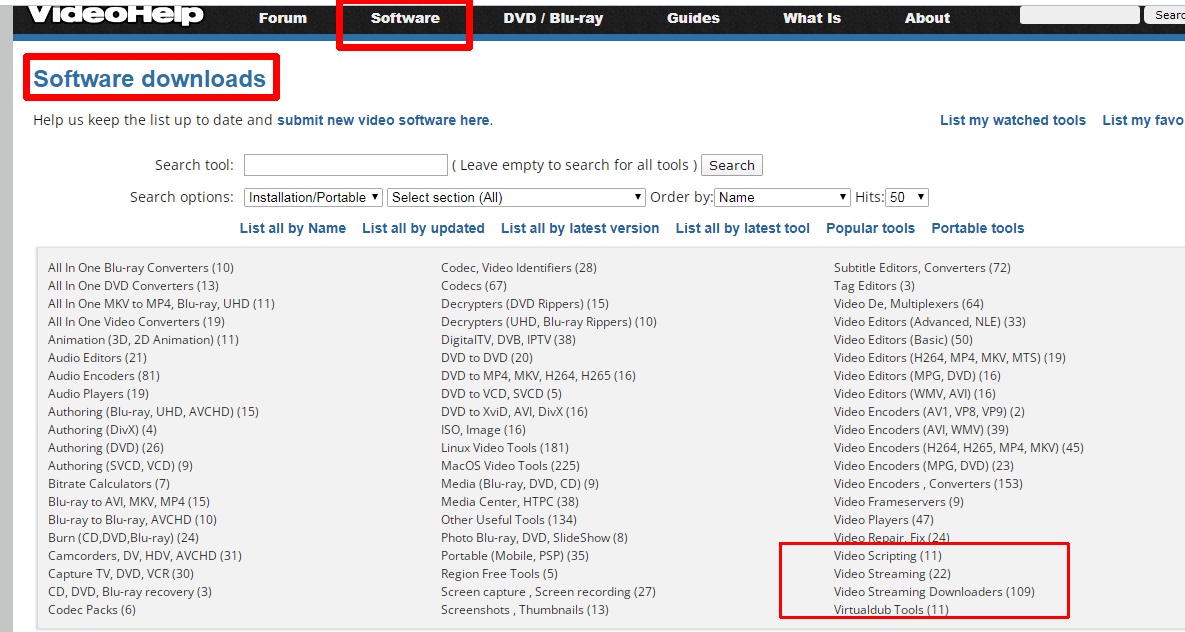Open Codec Packs (6) category

tap(91, 609)
